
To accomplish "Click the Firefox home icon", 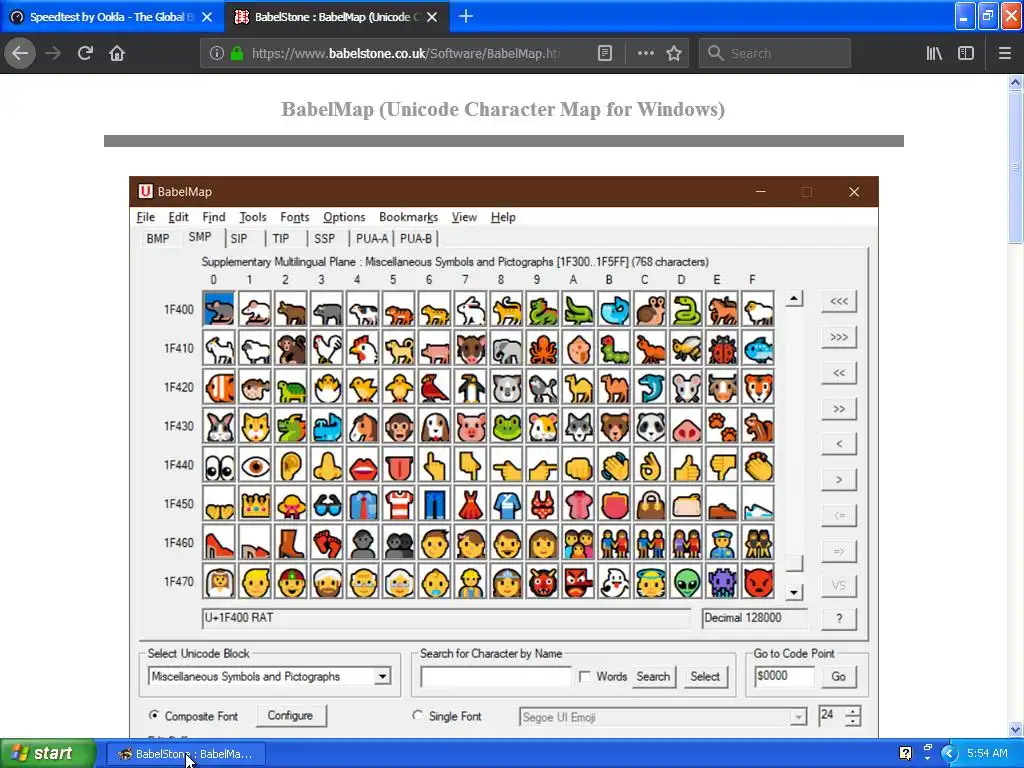I will (117, 53).
